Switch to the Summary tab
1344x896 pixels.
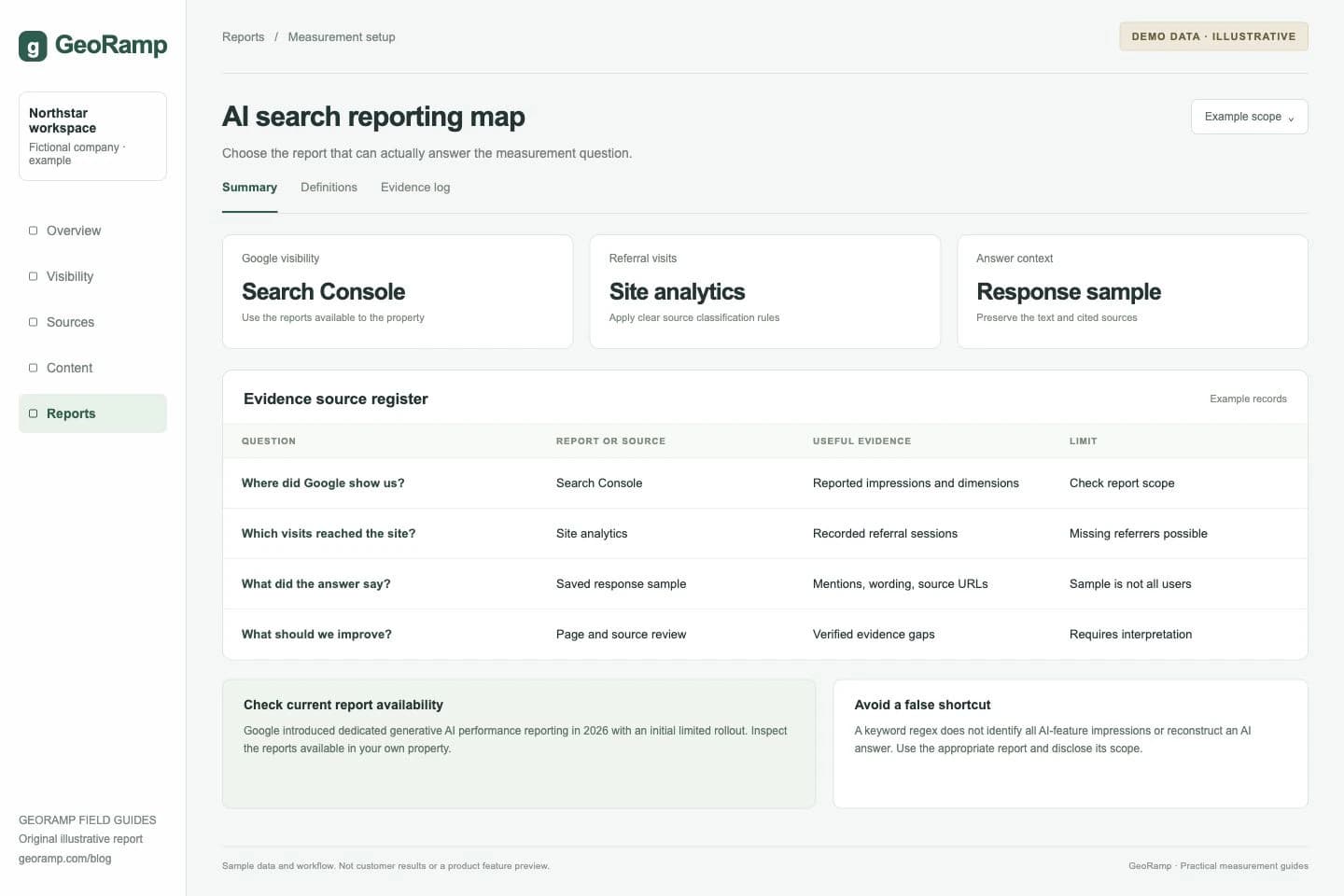(x=249, y=188)
